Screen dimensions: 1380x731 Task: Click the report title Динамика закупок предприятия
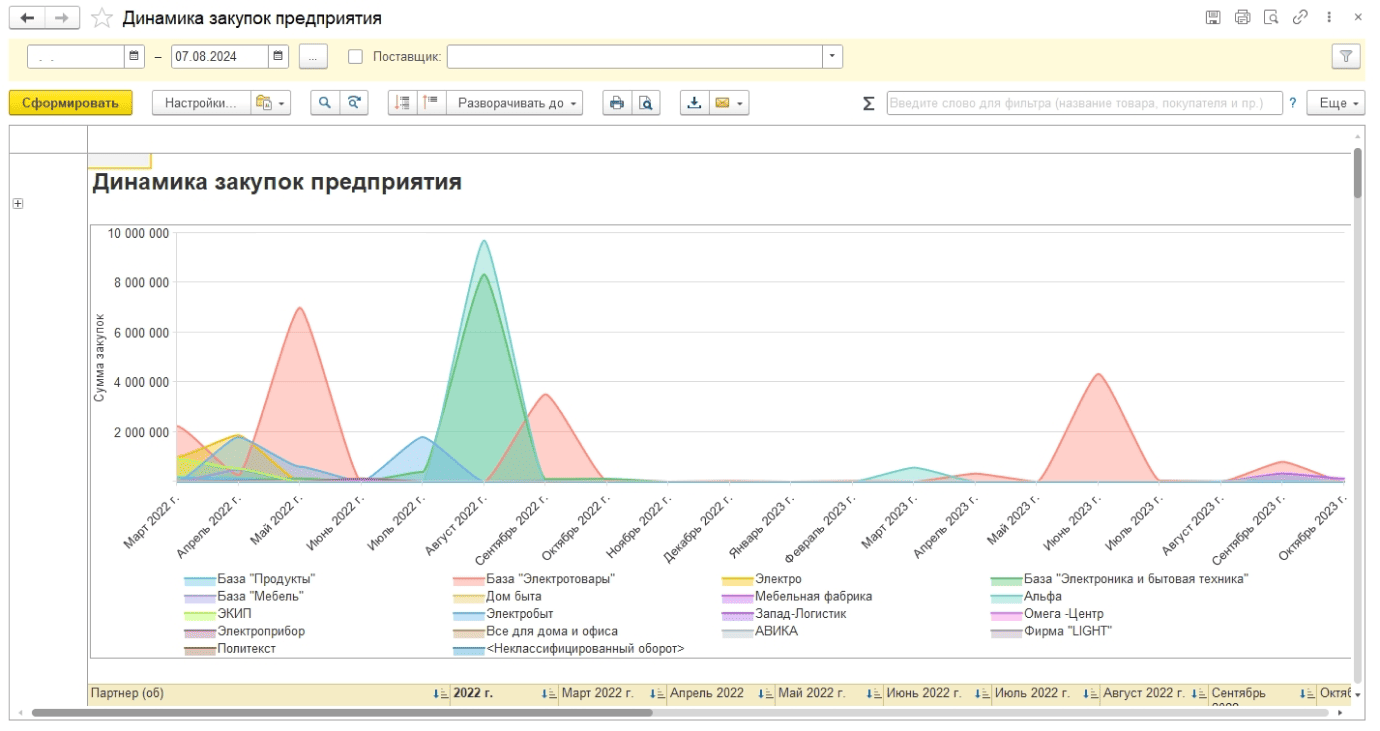(x=277, y=182)
